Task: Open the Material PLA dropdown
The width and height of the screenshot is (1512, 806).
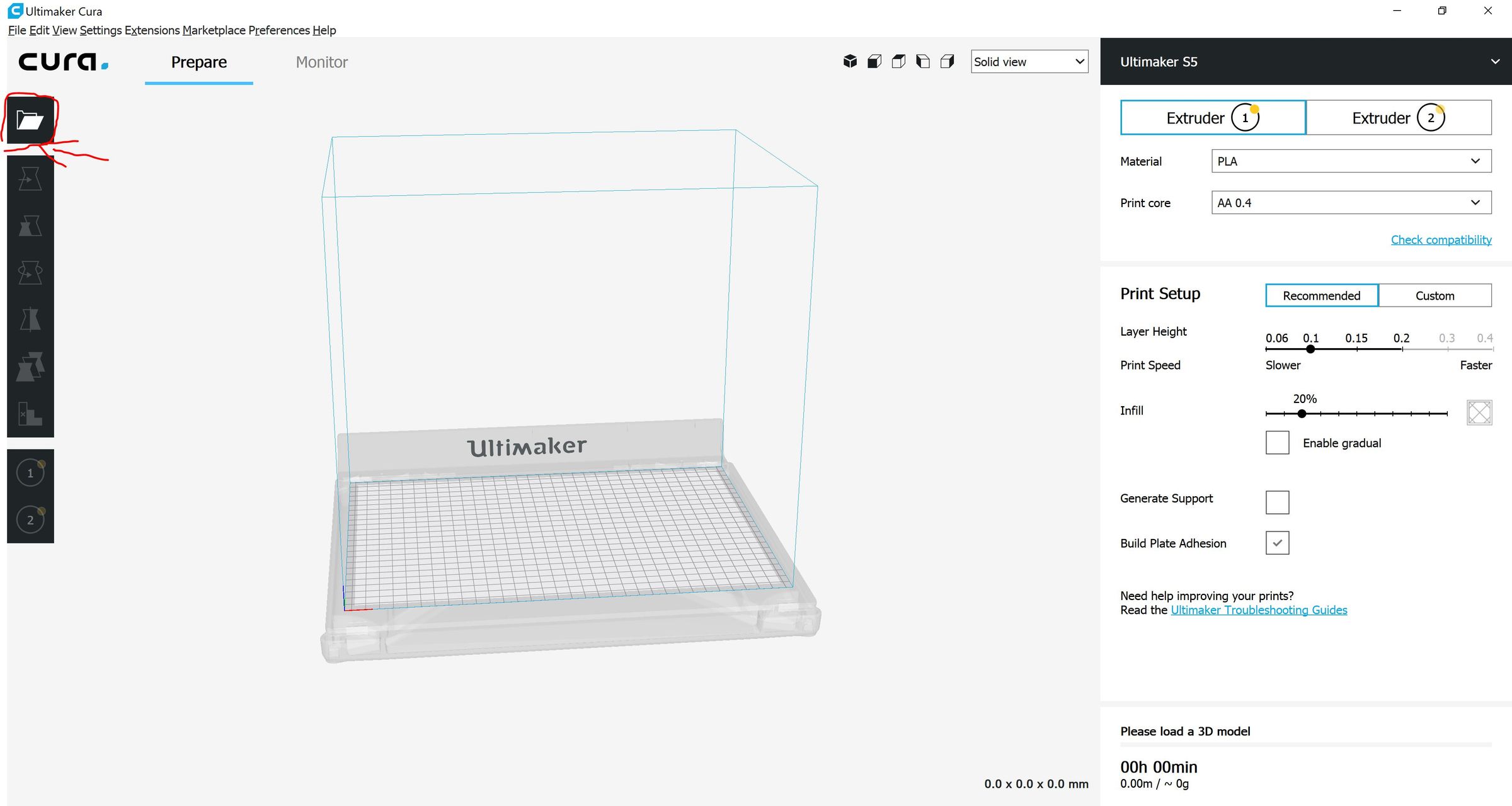Action: [x=1351, y=161]
